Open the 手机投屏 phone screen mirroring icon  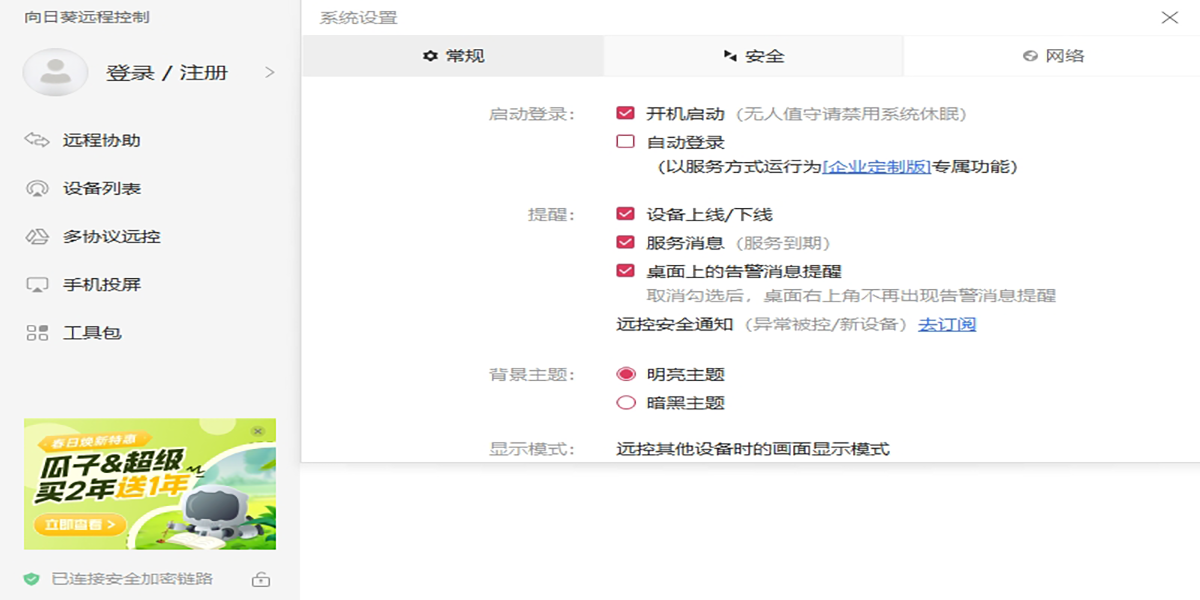click(x=37, y=285)
